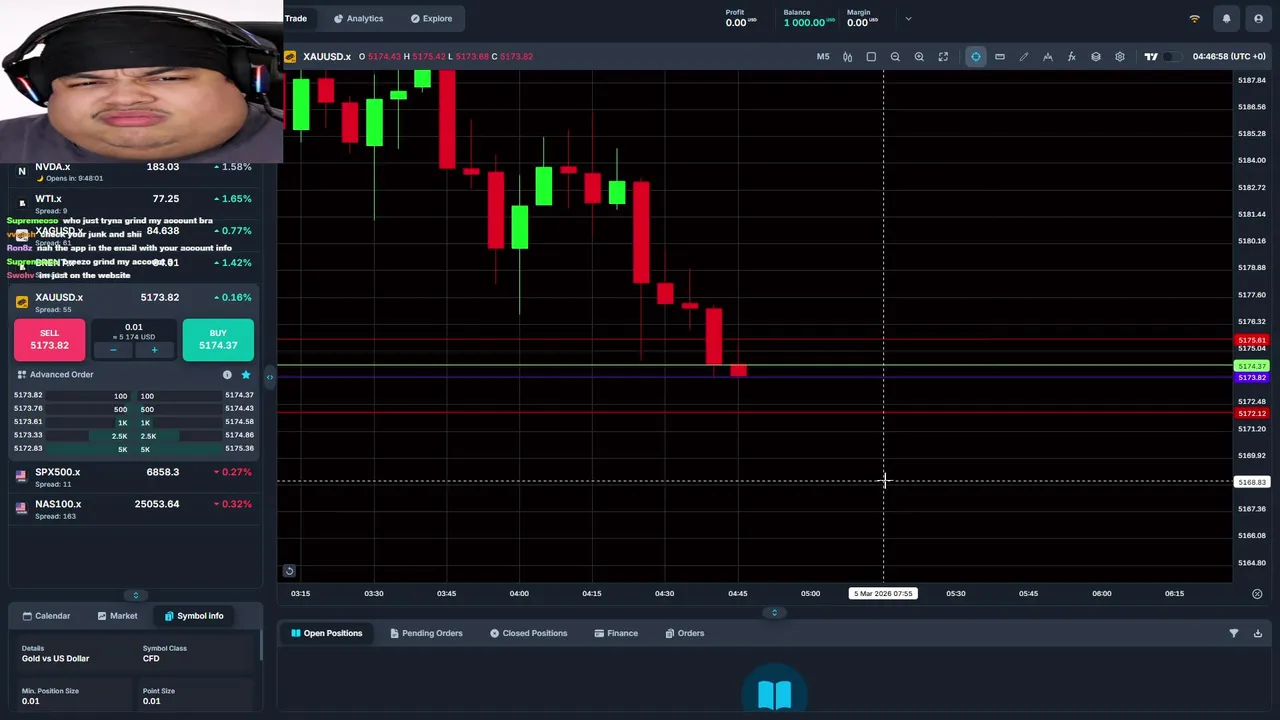Viewport: 1280px width, 720px height.
Task: Click the red 5172.12 price line label
Action: [x=1252, y=414]
